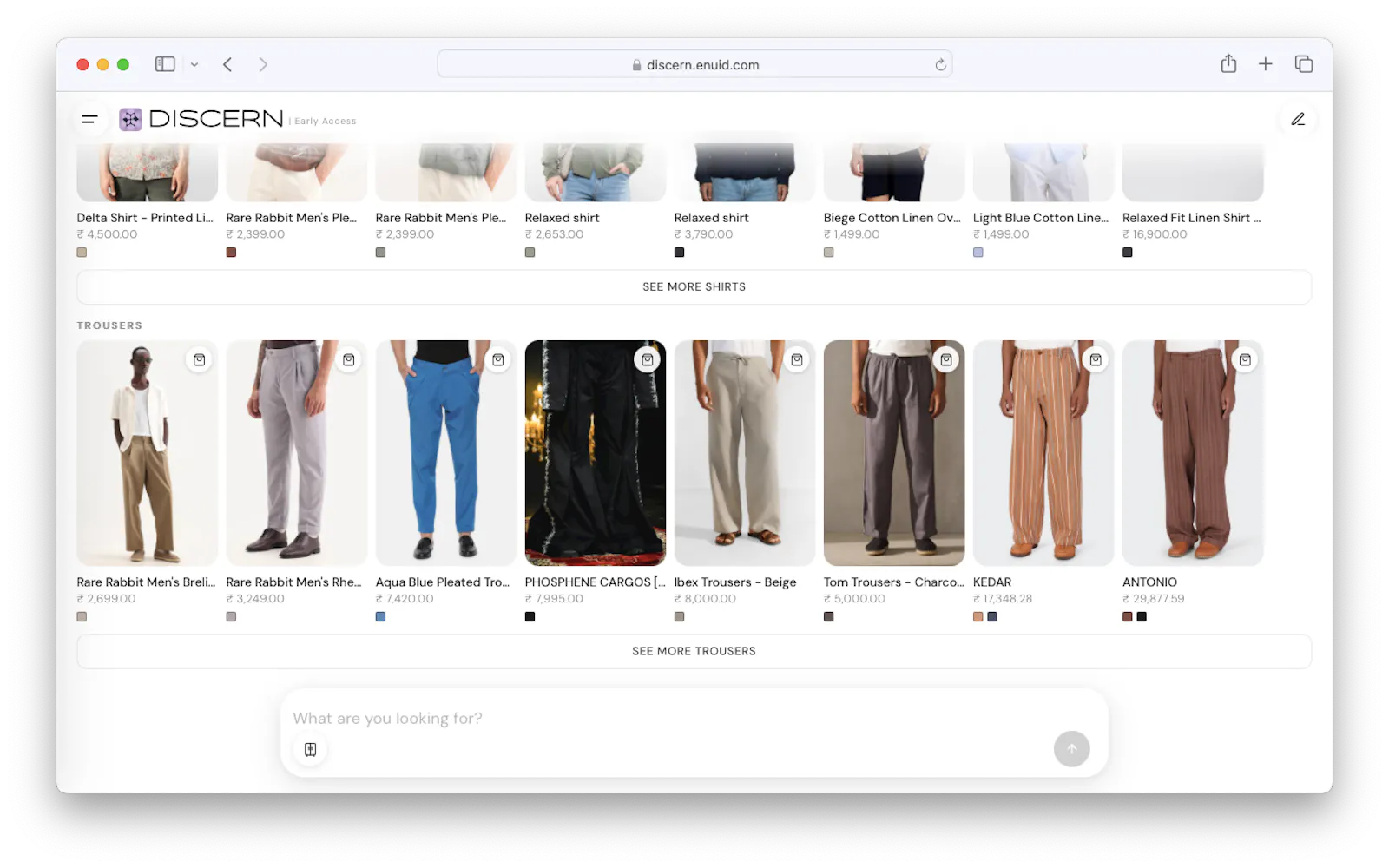Open the Biege Cotton Linen Ov... title
This screenshot has height=868, width=1389.
coord(892,218)
